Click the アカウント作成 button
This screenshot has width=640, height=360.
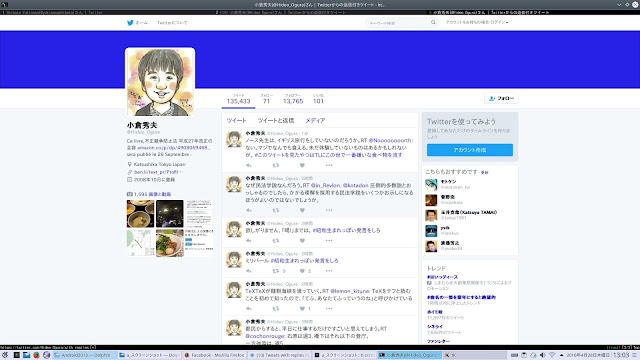[470, 150]
